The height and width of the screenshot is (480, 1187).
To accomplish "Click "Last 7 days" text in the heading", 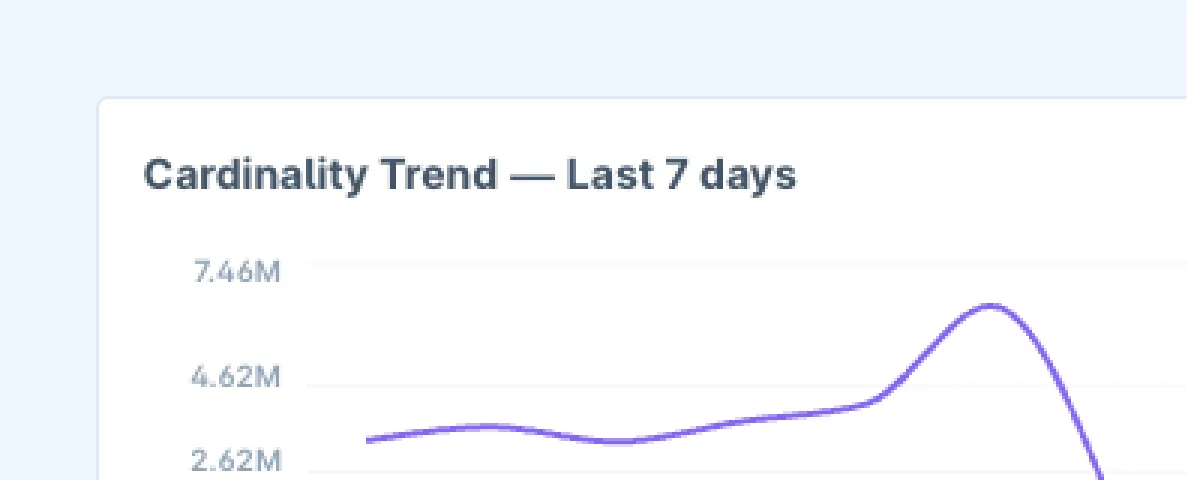I will coord(681,175).
